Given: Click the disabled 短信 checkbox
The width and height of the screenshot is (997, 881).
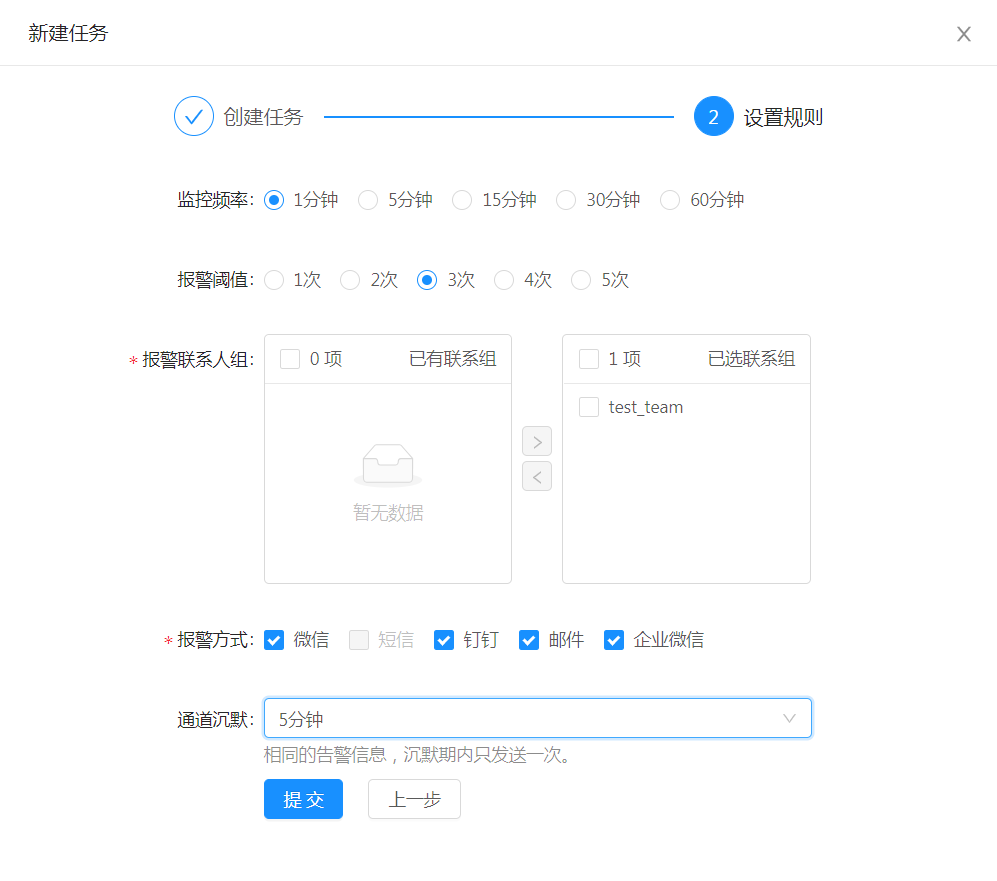Looking at the screenshot, I should click(359, 640).
